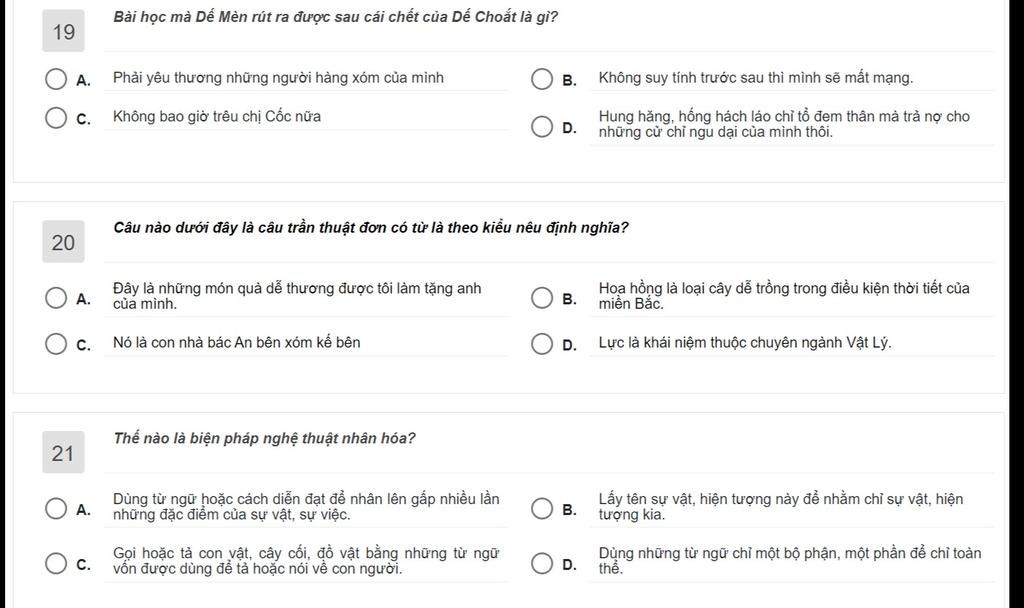Select question 20 radio A 'Đây là những món quà'
The width and height of the screenshot is (1024, 608).
[56, 298]
